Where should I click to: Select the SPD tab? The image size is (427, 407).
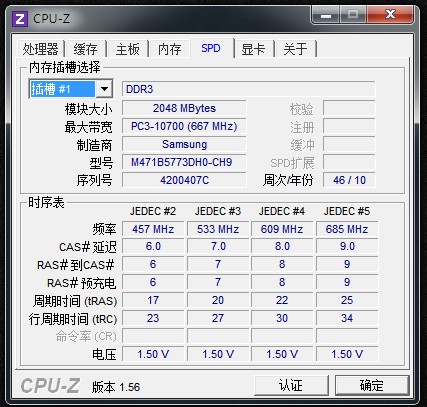point(211,48)
